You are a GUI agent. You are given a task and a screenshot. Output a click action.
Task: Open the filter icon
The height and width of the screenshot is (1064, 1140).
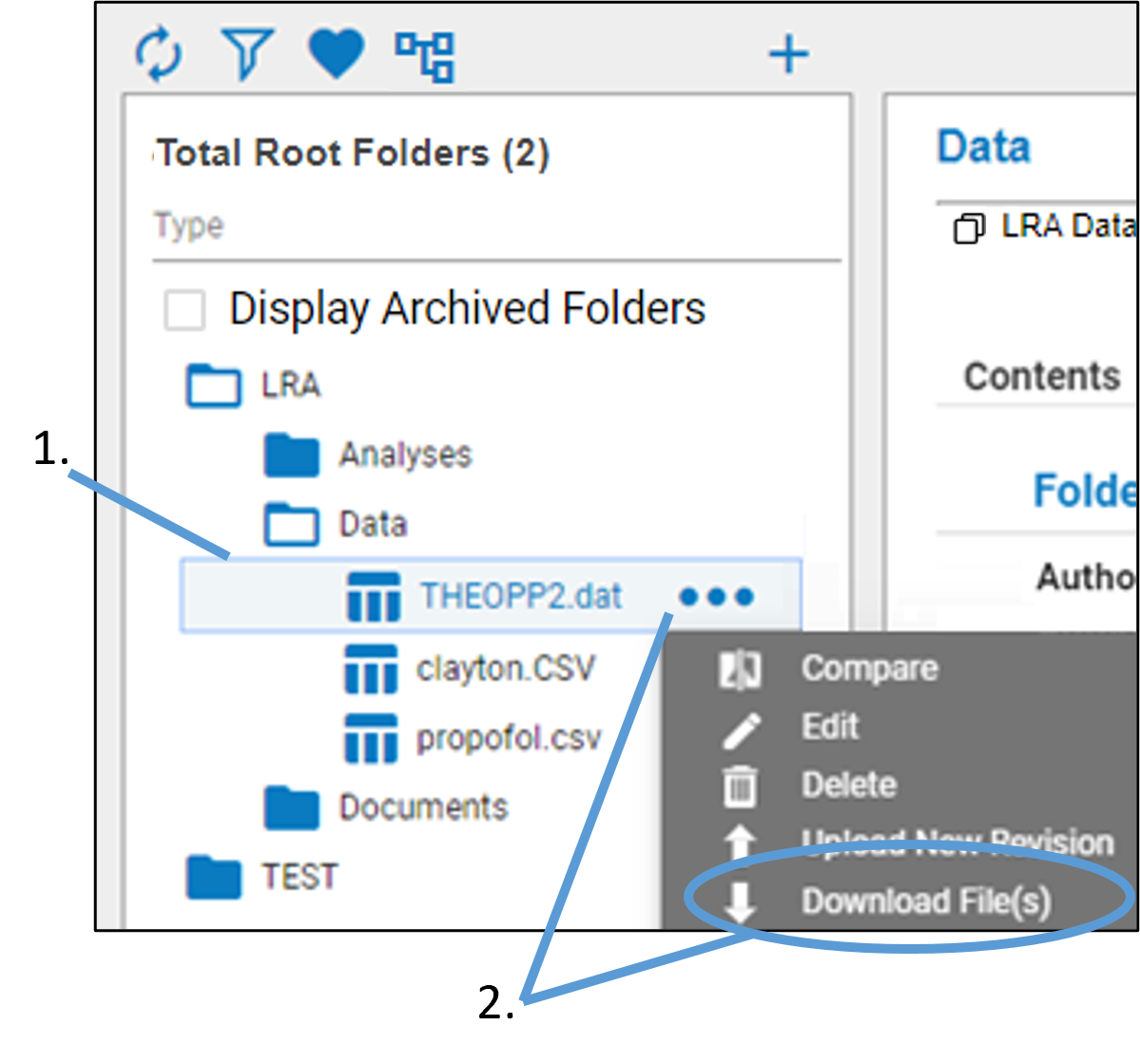click(249, 54)
